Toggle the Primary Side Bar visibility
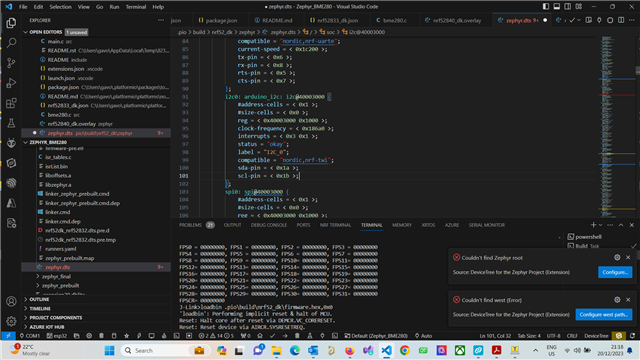Screen dimensions: 640x360 point(546,7)
